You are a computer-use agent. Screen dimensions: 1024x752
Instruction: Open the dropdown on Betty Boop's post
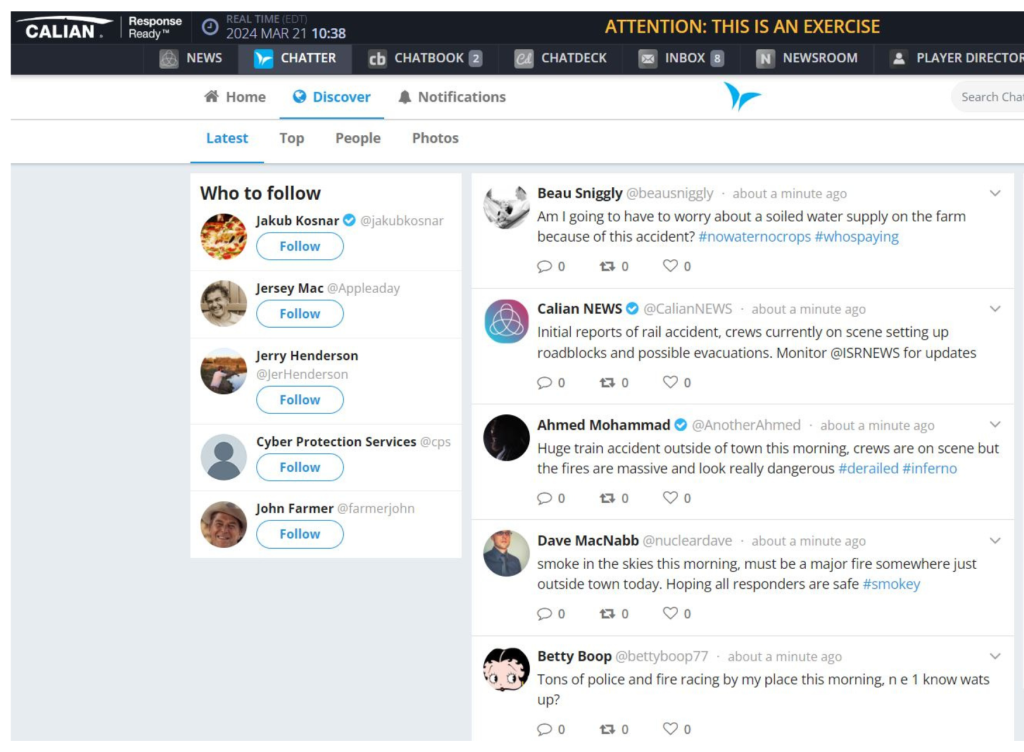click(995, 656)
